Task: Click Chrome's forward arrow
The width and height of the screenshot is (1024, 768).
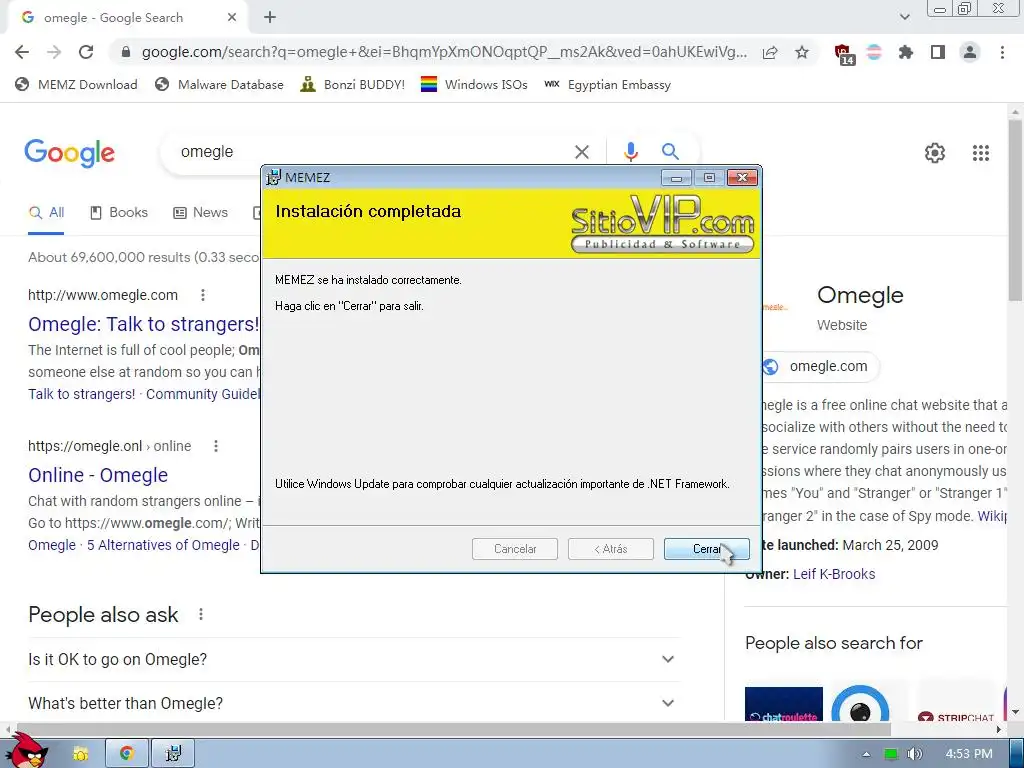Action: point(54,52)
